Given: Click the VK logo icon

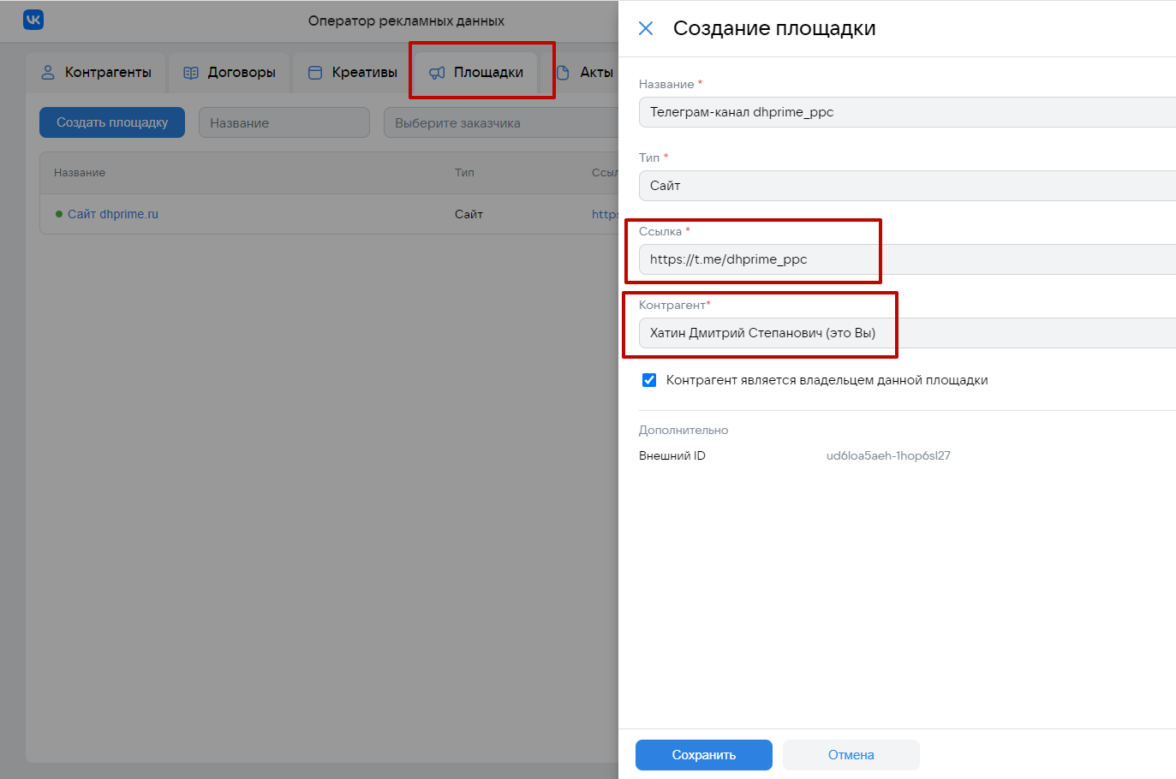Looking at the screenshot, I should point(33,20).
